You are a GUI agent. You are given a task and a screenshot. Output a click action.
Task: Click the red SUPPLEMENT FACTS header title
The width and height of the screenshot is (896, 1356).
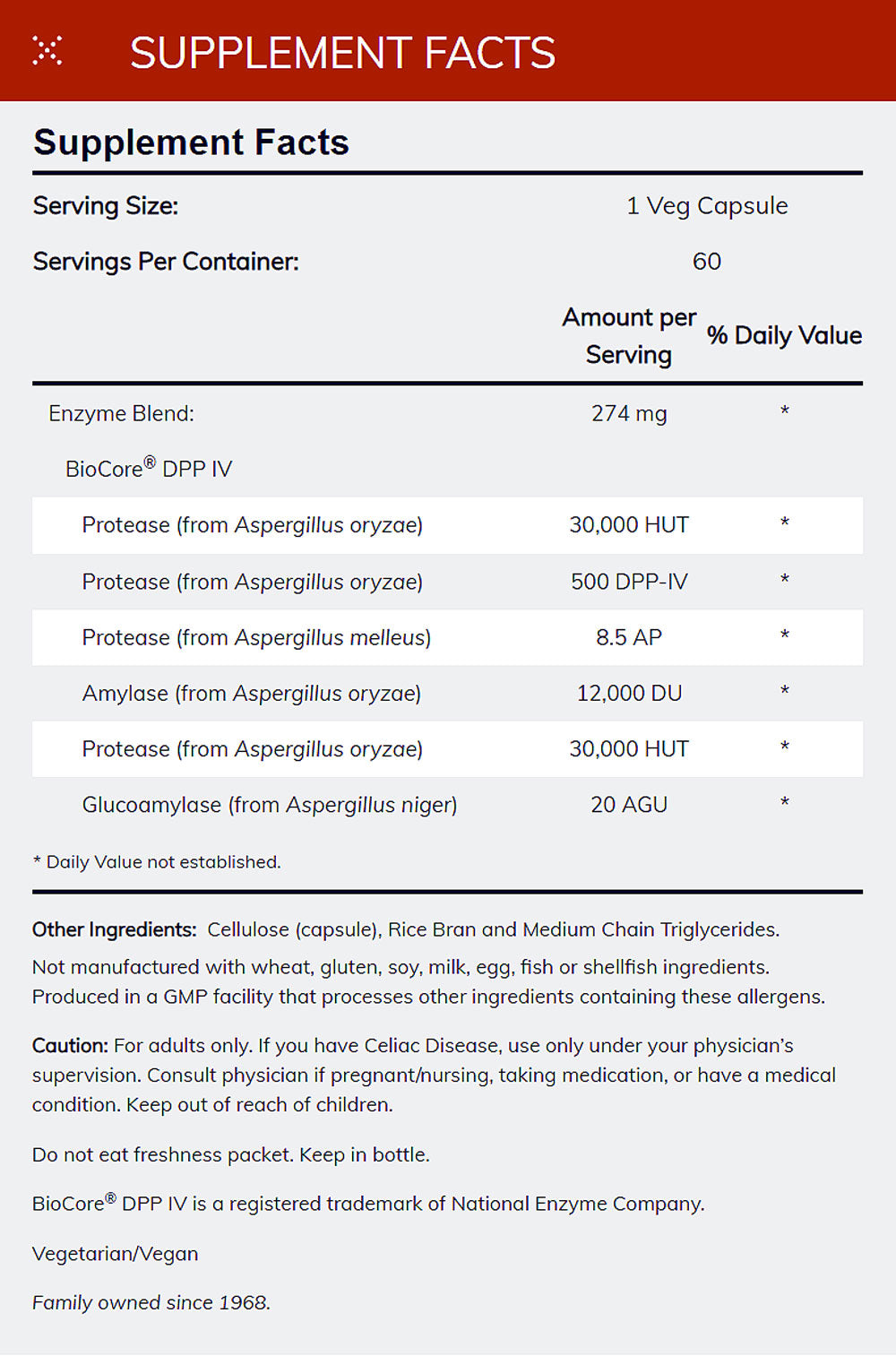342,53
